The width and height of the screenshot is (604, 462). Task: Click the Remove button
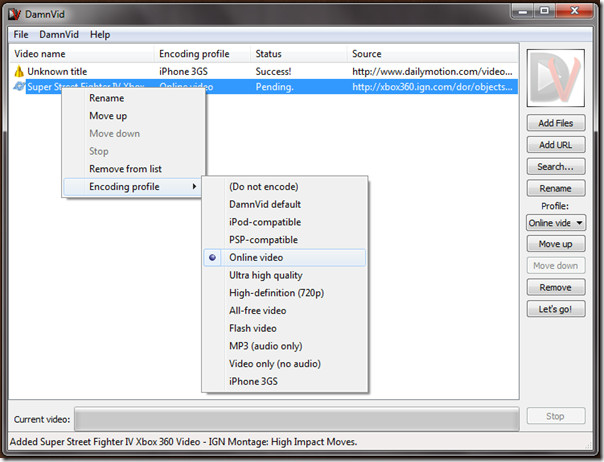pyautogui.click(x=556, y=287)
